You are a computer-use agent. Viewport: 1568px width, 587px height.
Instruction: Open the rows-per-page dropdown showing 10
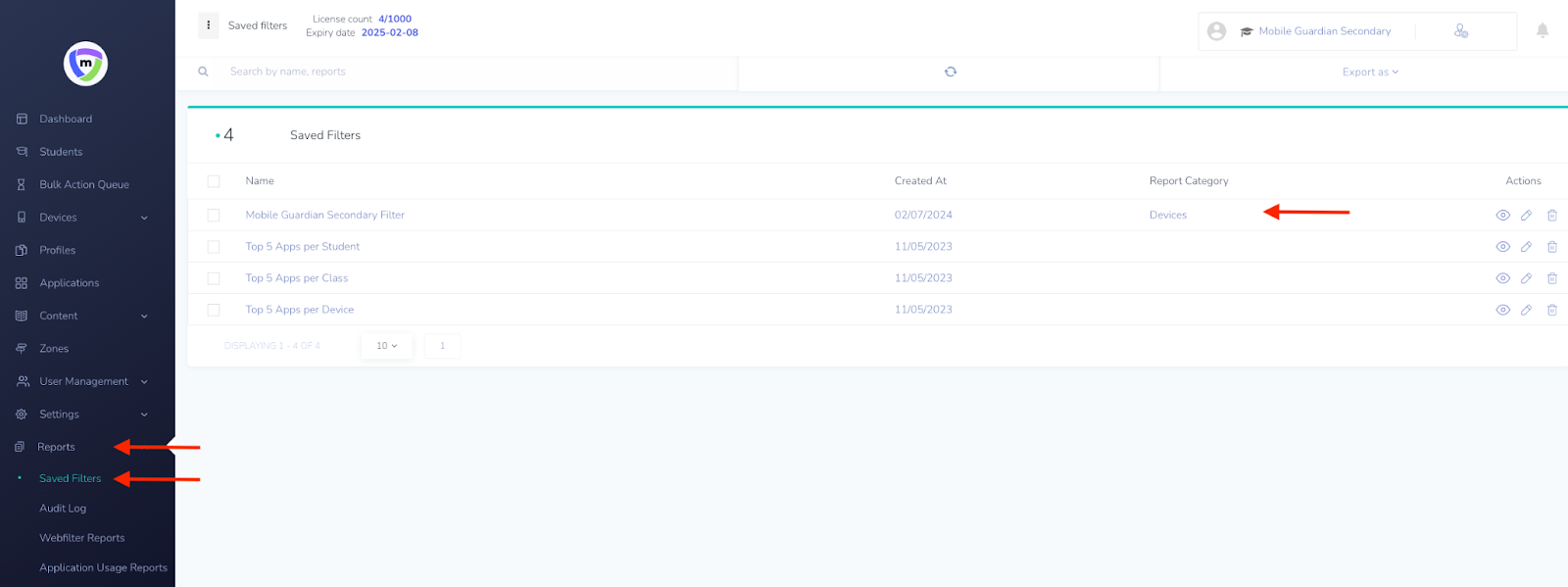[x=387, y=346]
